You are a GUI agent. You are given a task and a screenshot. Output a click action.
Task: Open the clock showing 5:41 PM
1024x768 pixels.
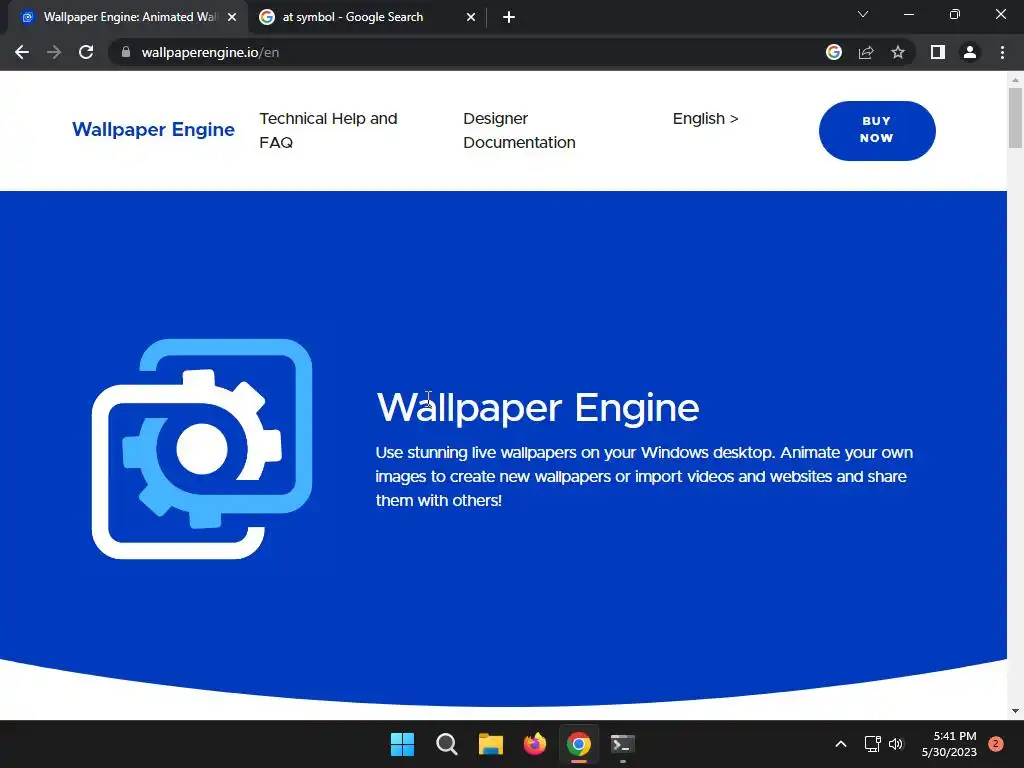(949, 744)
